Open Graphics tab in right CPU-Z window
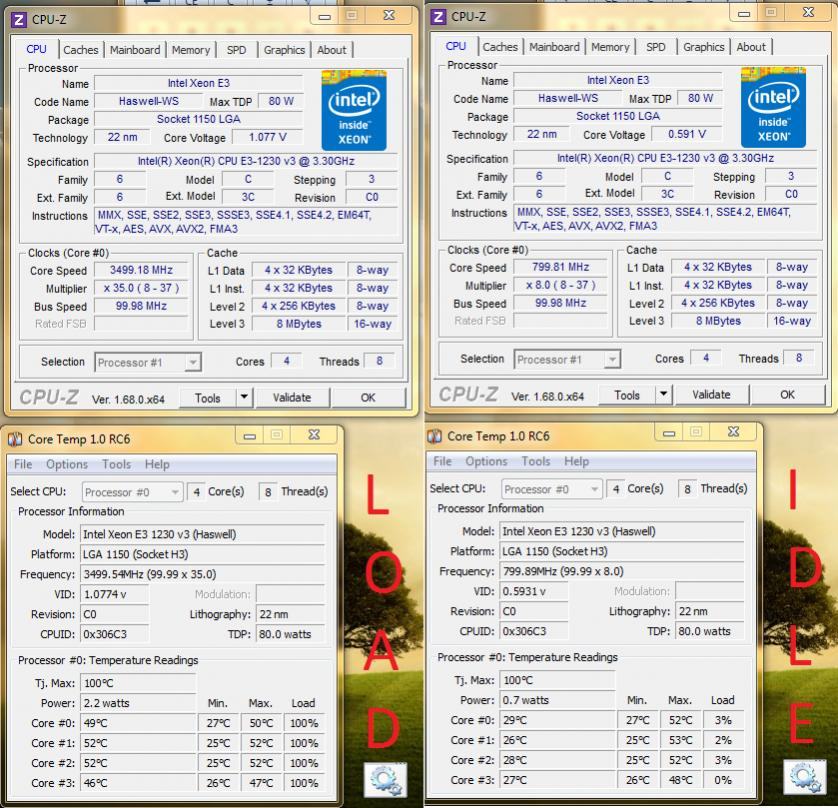Viewport: 838px width, 808px height. pos(703,46)
